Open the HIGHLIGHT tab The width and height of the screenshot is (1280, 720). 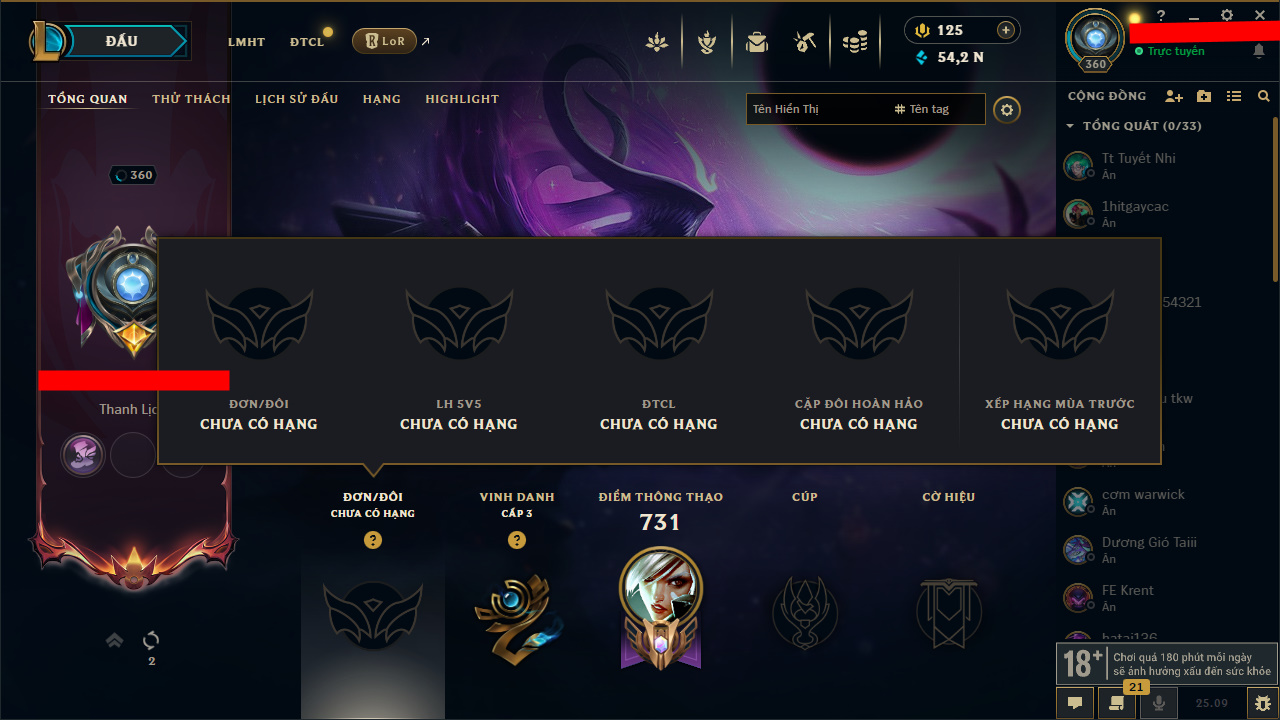pyautogui.click(x=462, y=99)
